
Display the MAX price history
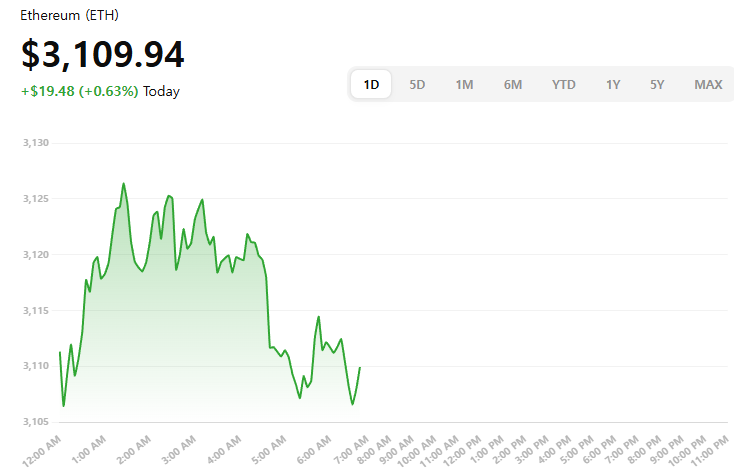[x=708, y=85]
